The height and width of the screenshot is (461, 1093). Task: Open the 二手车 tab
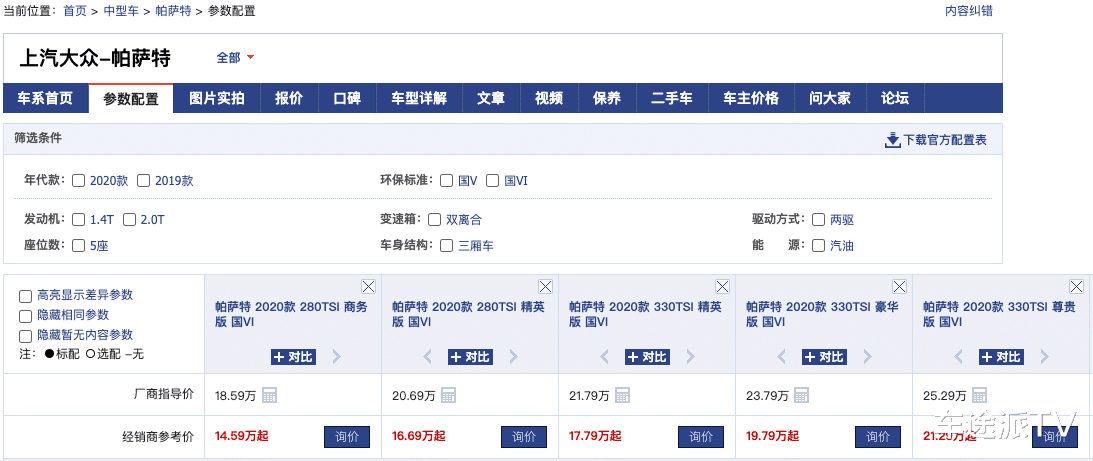(672, 98)
